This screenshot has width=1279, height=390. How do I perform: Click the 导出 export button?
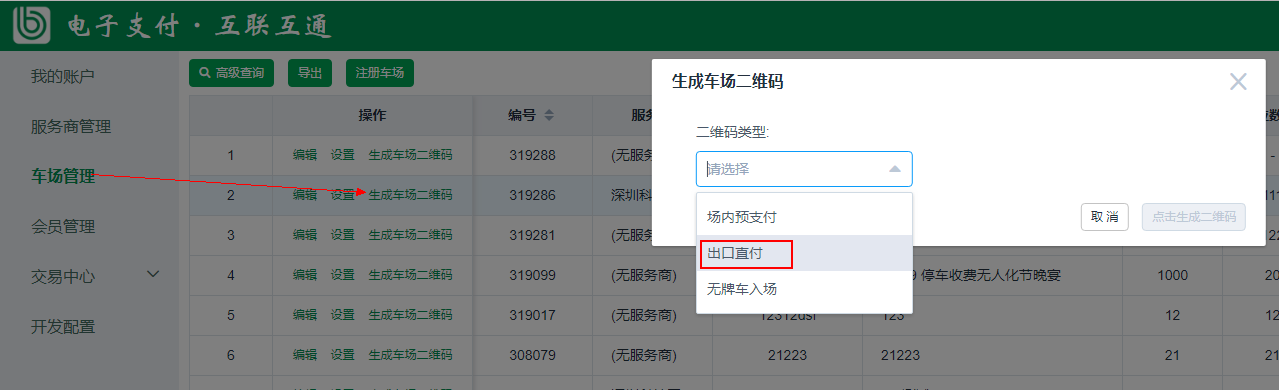309,73
